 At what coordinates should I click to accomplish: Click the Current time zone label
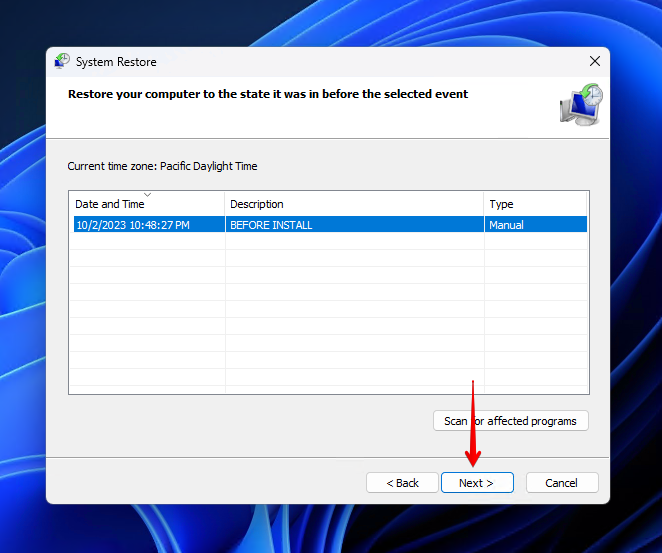162,166
